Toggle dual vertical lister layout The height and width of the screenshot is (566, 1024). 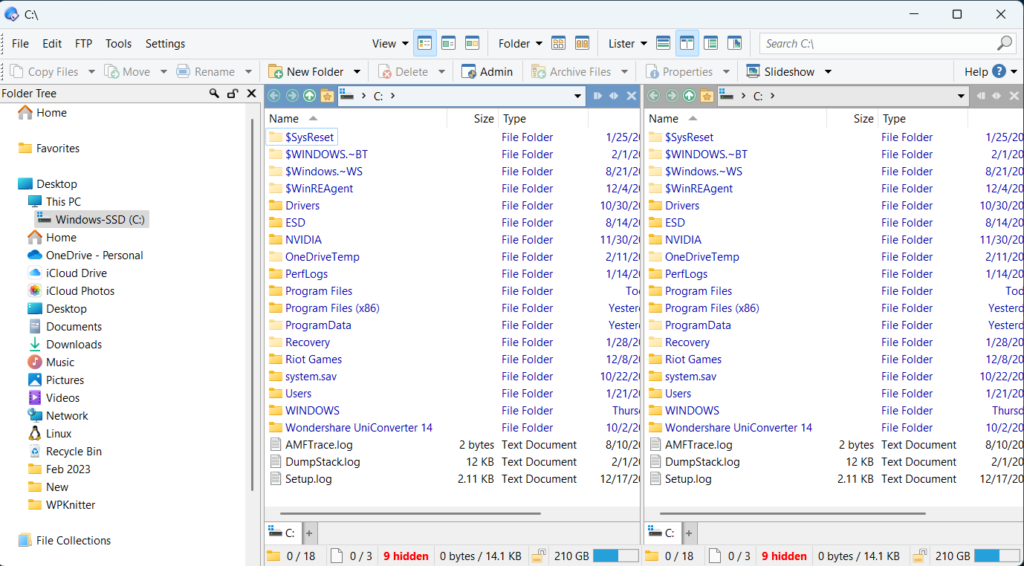(687, 44)
